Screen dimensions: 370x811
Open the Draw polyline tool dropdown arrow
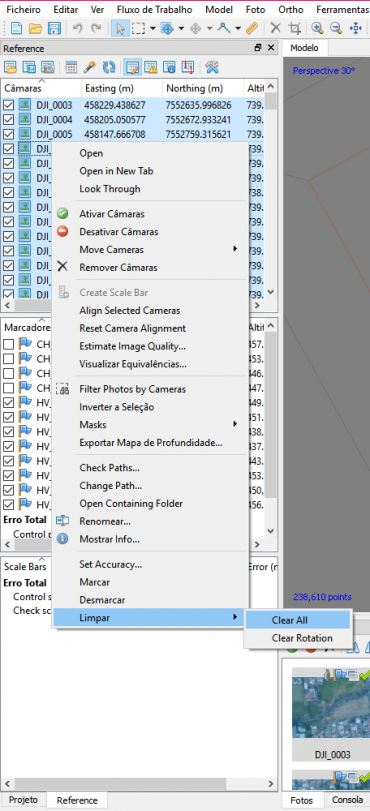238,29
